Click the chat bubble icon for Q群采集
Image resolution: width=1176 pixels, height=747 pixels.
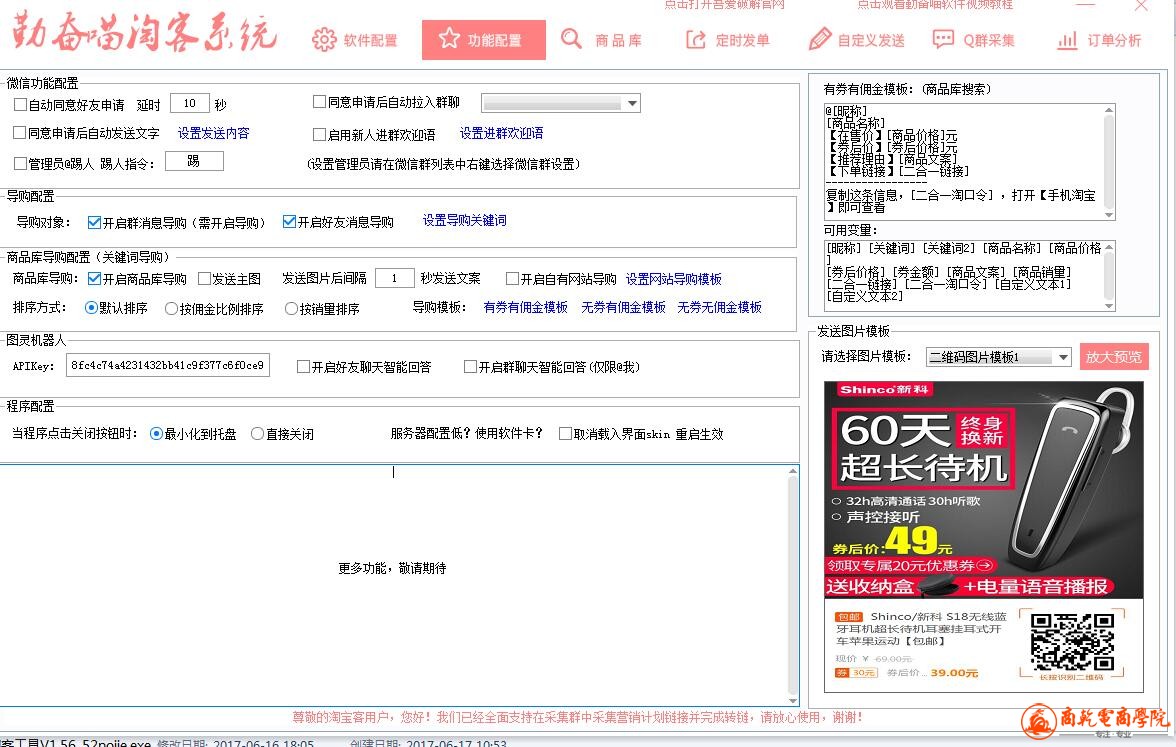(943, 39)
